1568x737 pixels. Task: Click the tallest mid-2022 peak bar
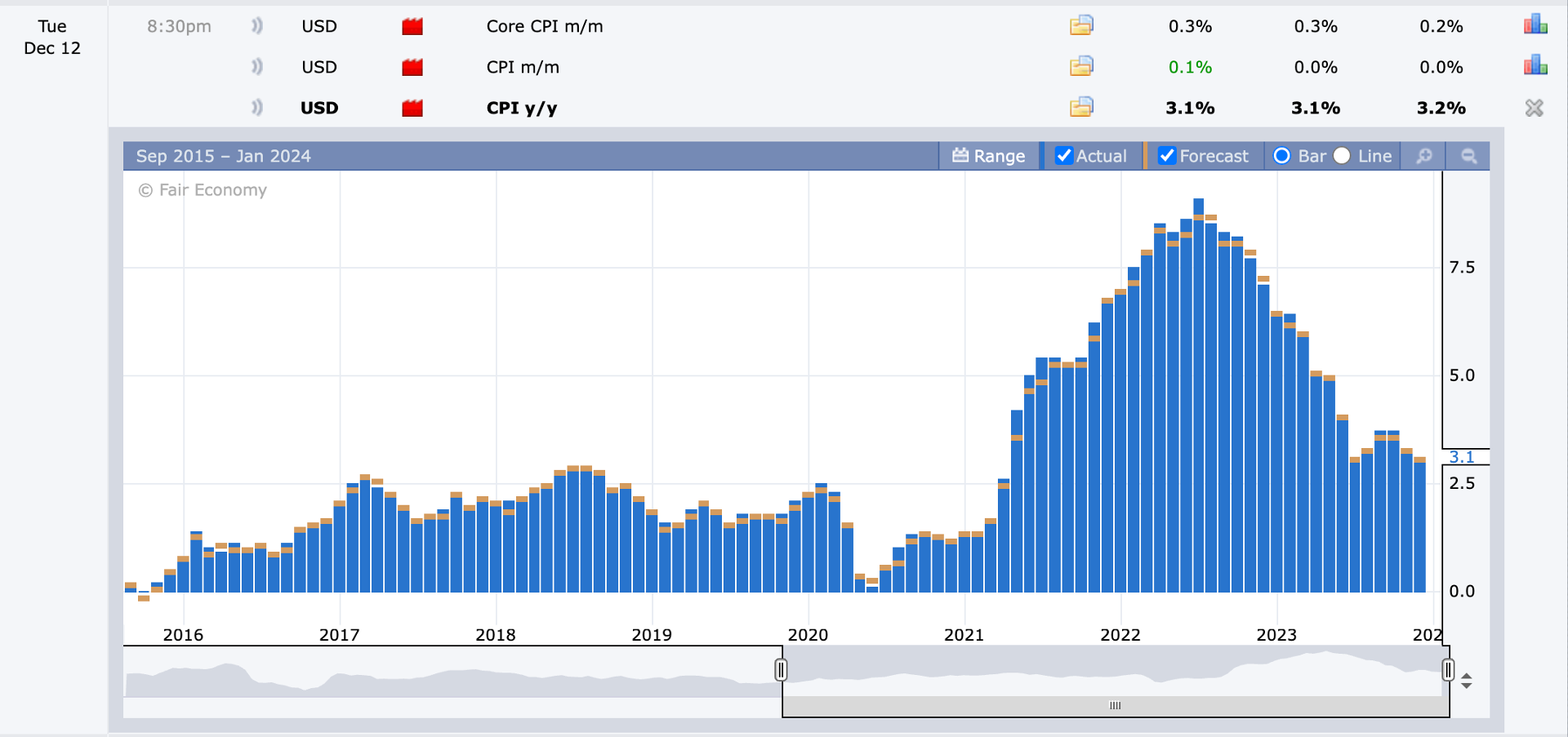[1198, 395]
